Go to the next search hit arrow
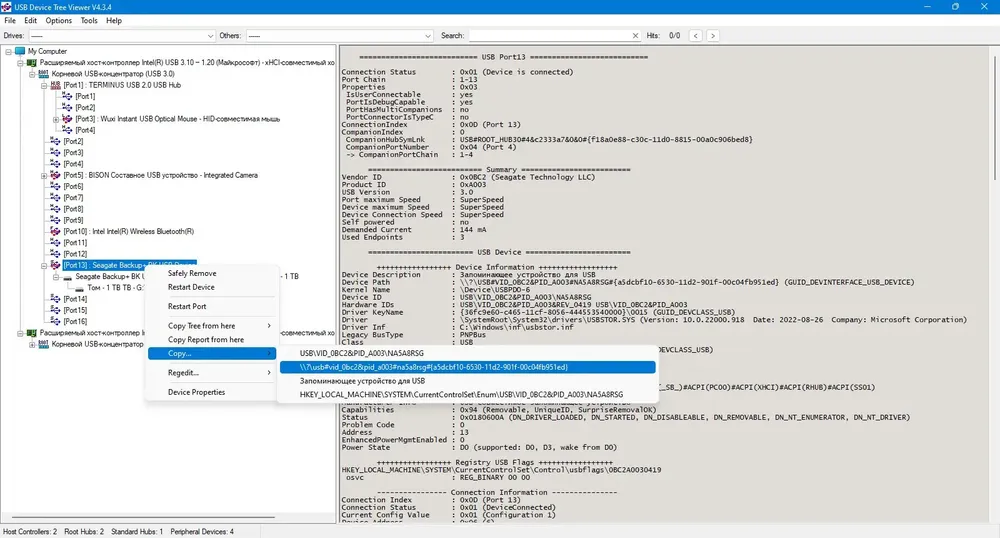 point(713,36)
